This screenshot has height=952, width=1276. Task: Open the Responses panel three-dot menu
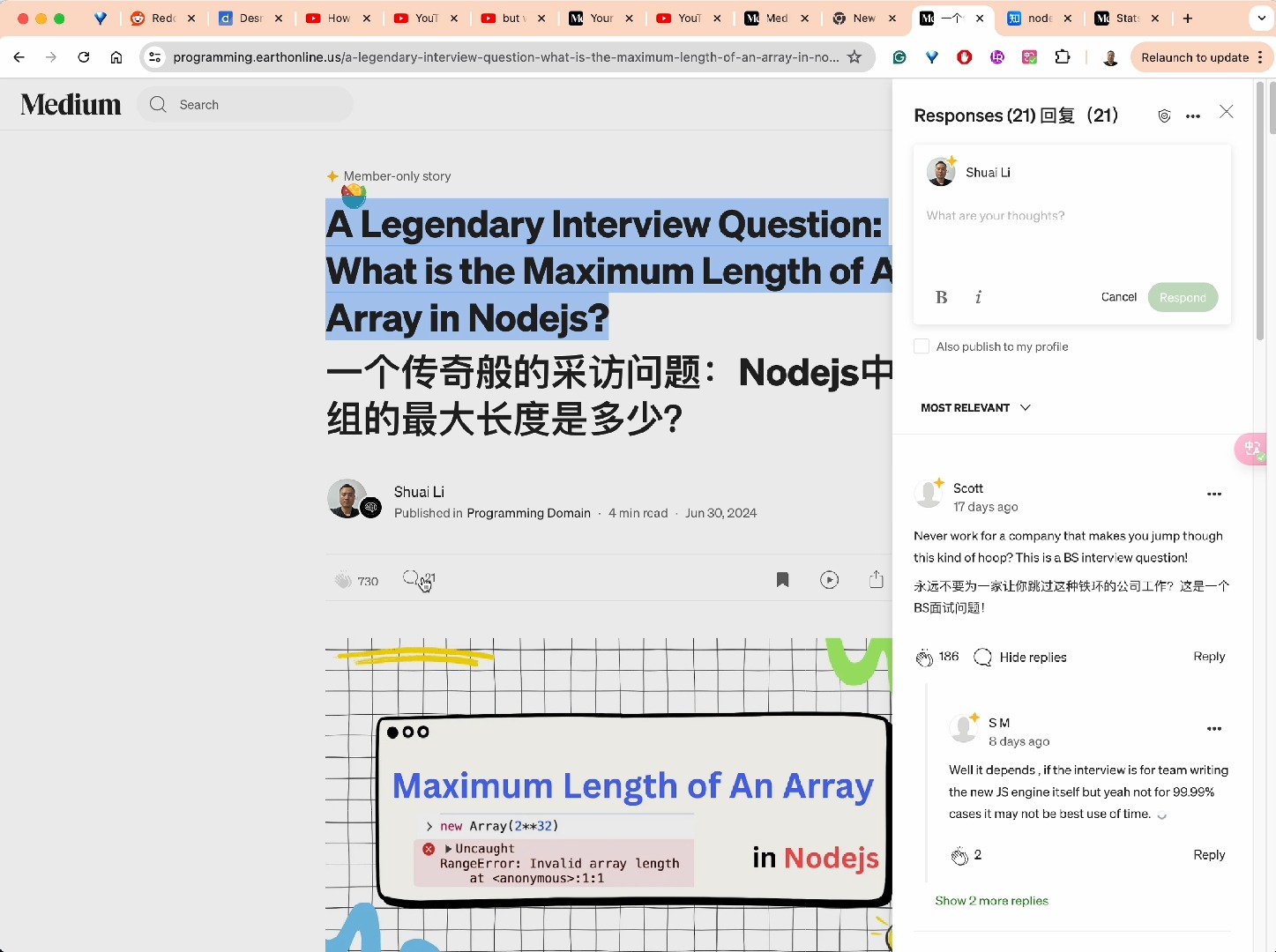[x=1193, y=116]
